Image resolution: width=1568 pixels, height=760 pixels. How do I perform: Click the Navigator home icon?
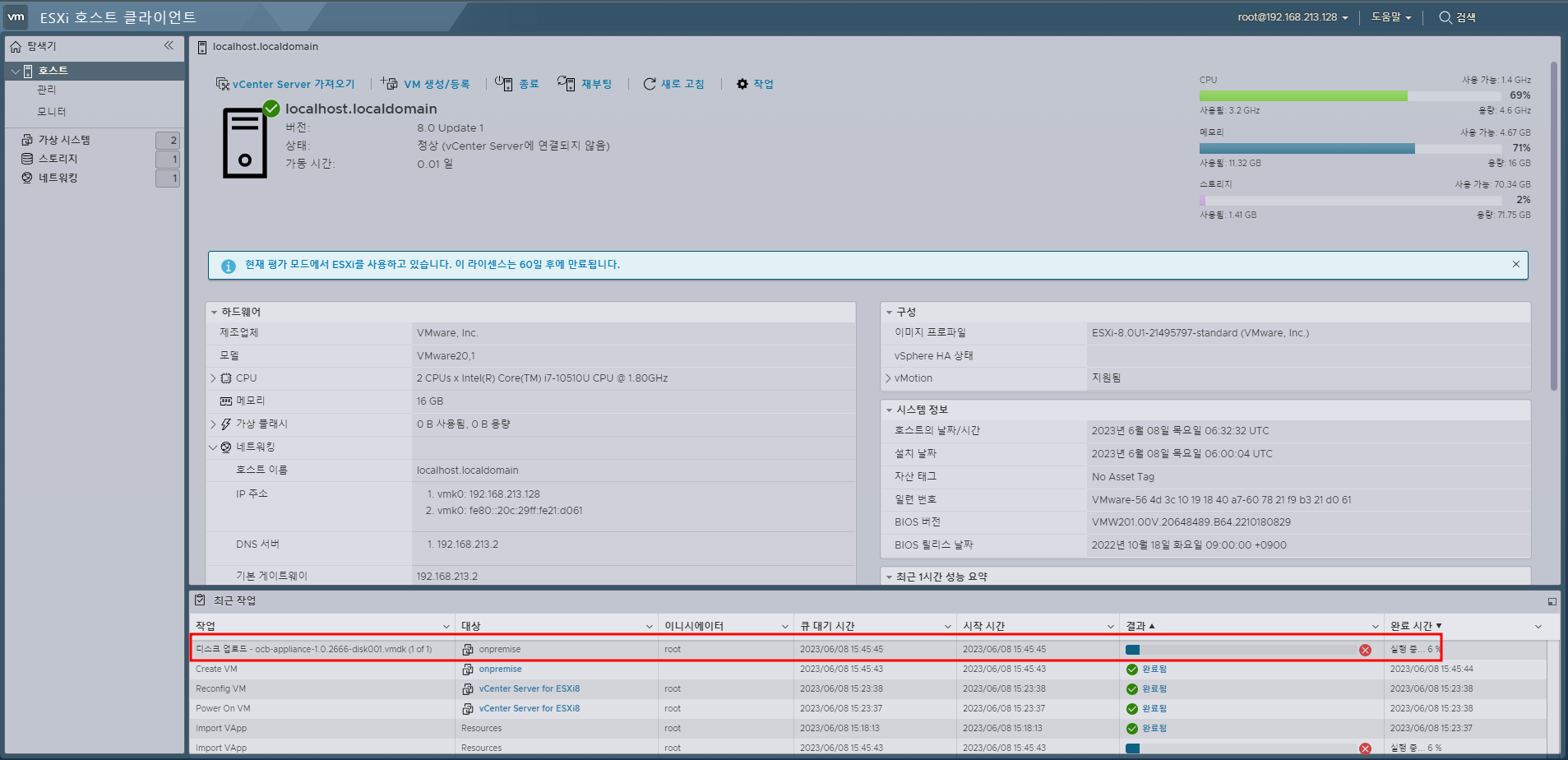pos(16,47)
